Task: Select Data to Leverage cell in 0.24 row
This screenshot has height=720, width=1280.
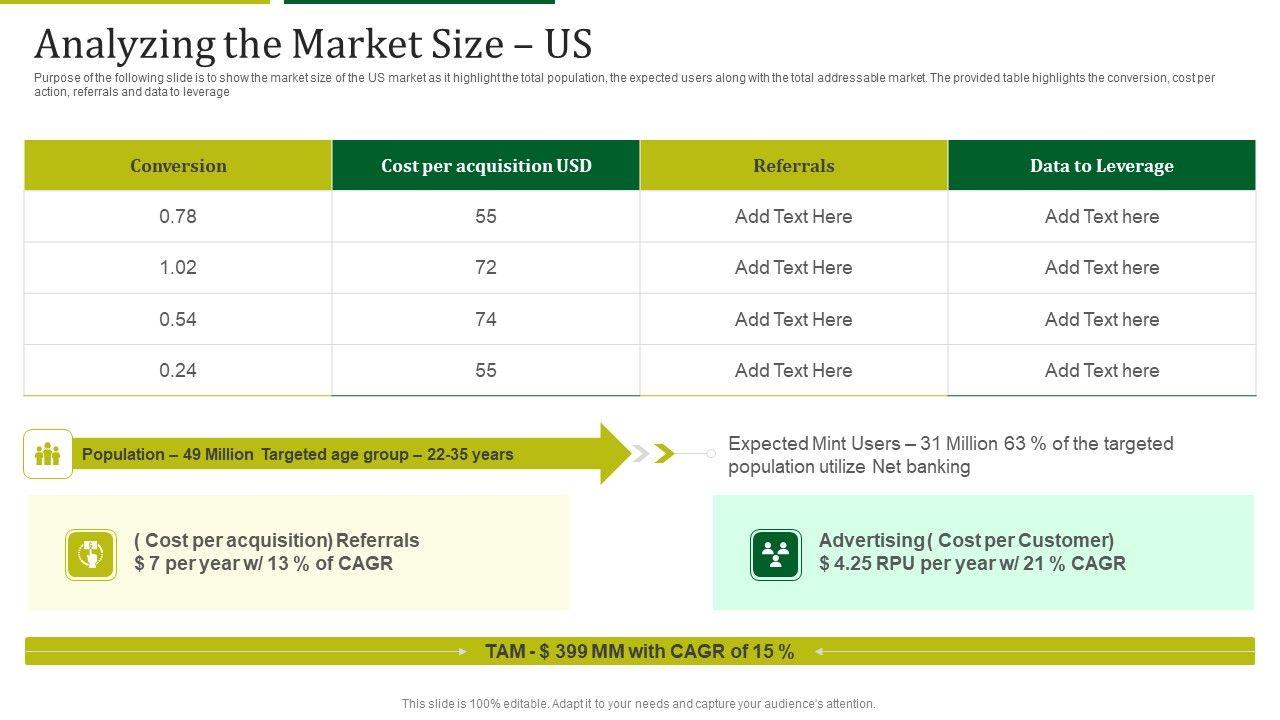Action: point(1102,371)
